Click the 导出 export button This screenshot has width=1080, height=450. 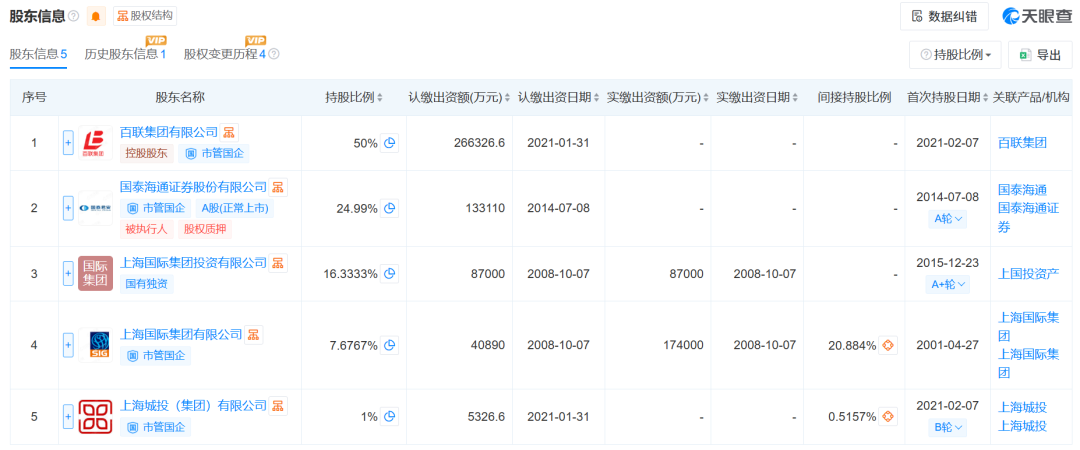[x=1040, y=55]
